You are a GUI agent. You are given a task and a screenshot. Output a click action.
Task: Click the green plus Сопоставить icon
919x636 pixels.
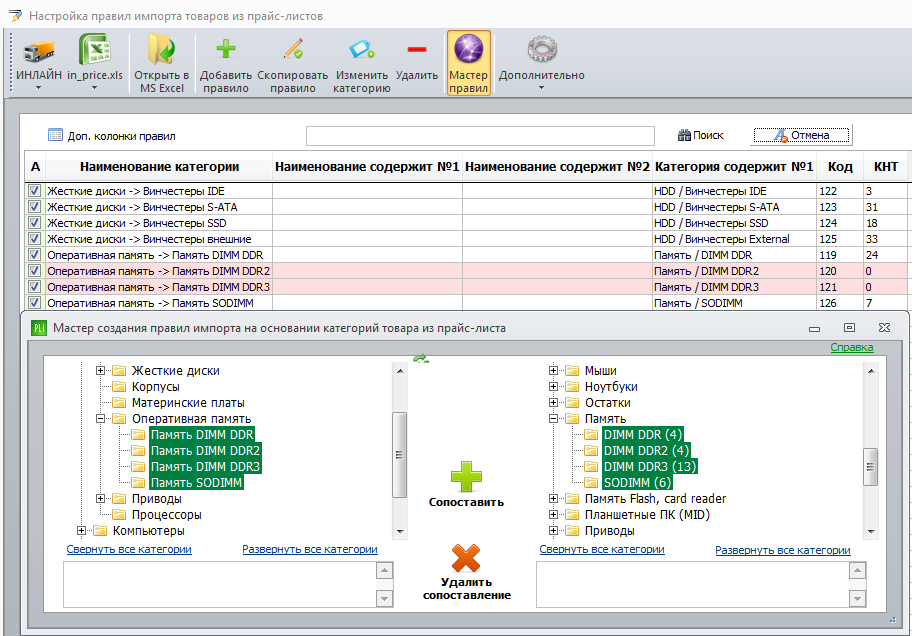[x=467, y=476]
